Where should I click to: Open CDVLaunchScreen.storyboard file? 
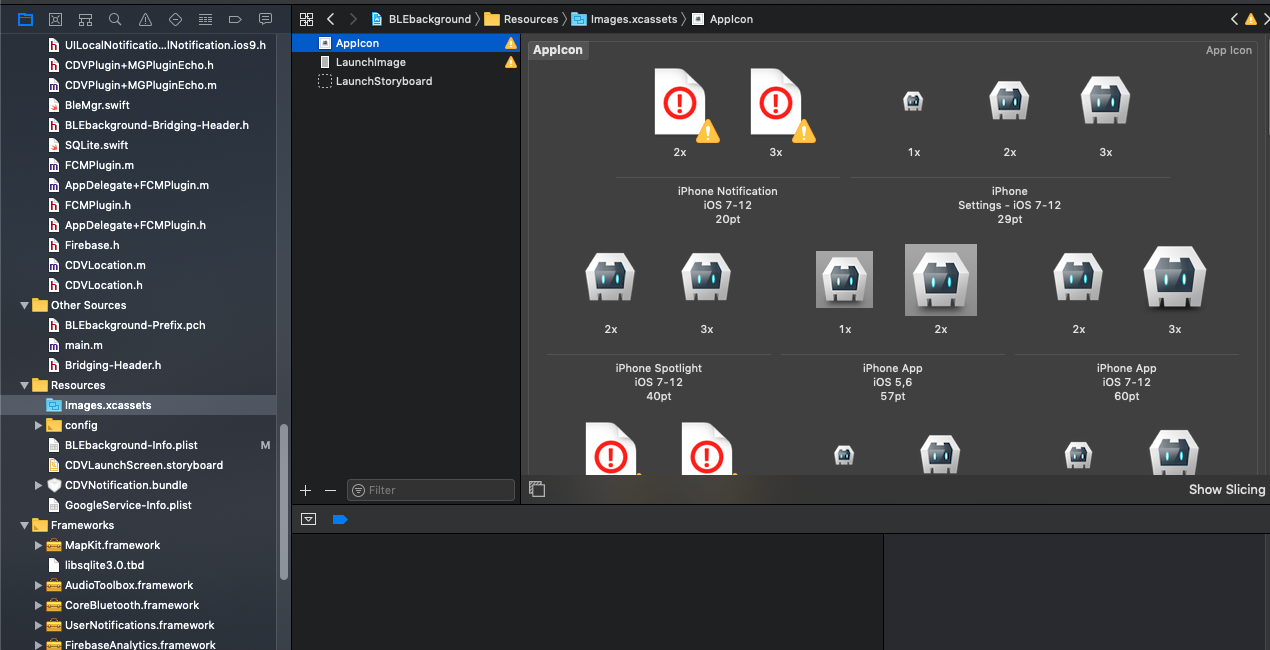(x=144, y=465)
